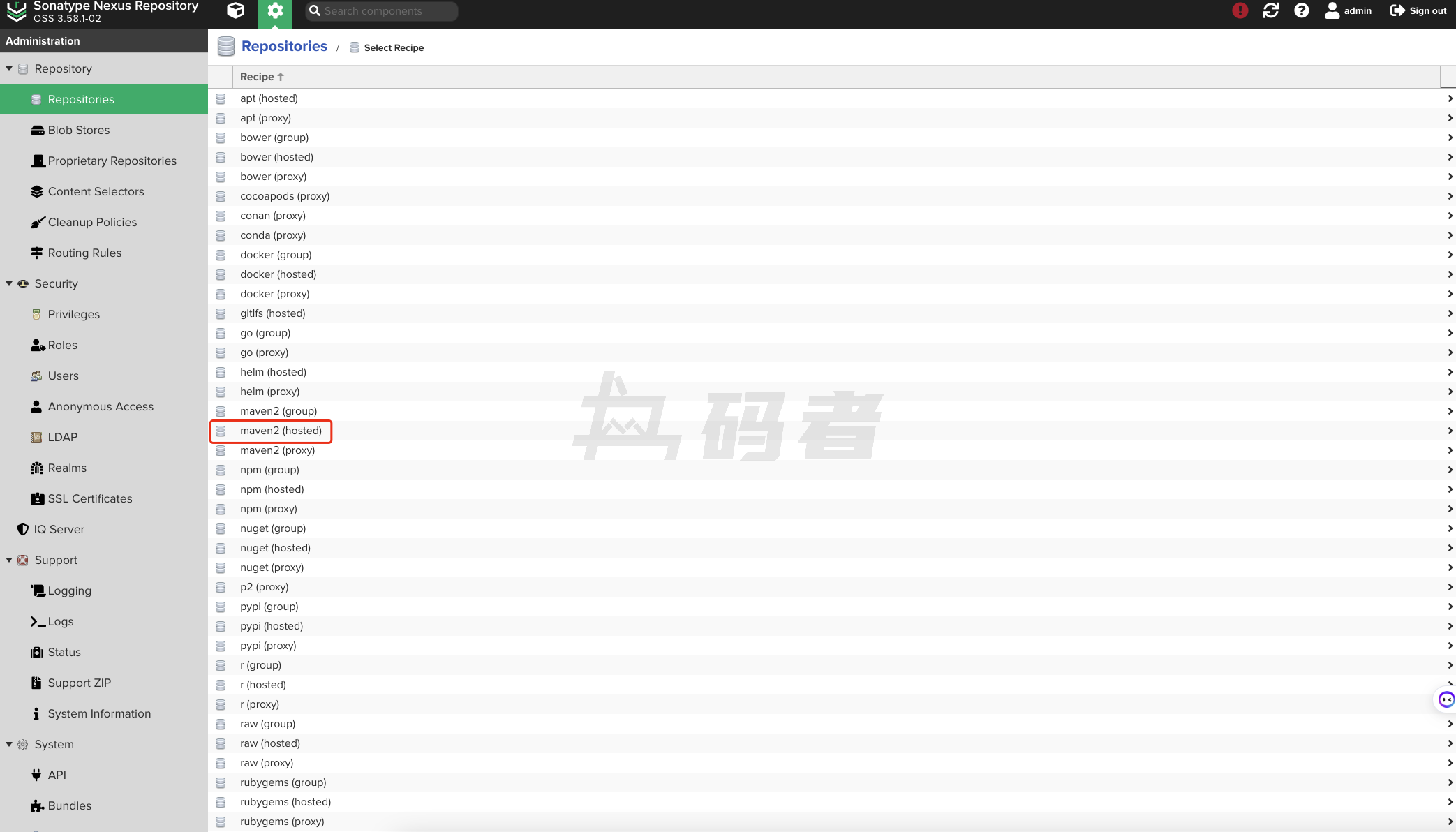This screenshot has height=832, width=1456.
Task: Open Cleanup Policies menu item
Action: pyautogui.click(x=92, y=222)
